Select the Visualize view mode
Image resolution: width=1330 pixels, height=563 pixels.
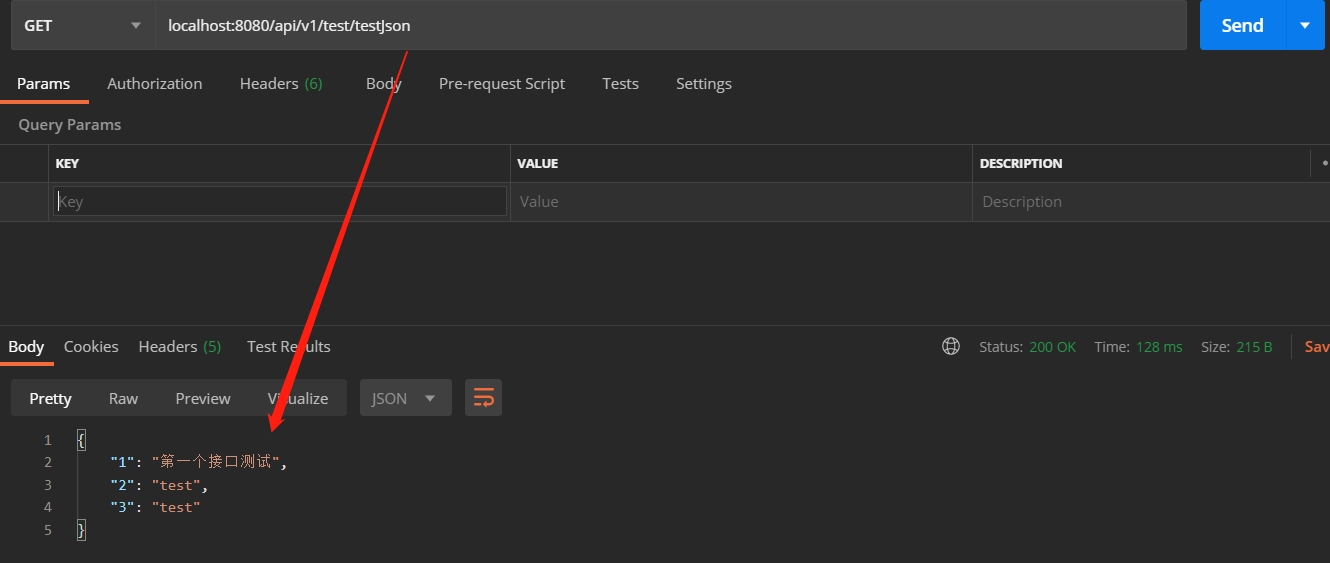(x=298, y=398)
